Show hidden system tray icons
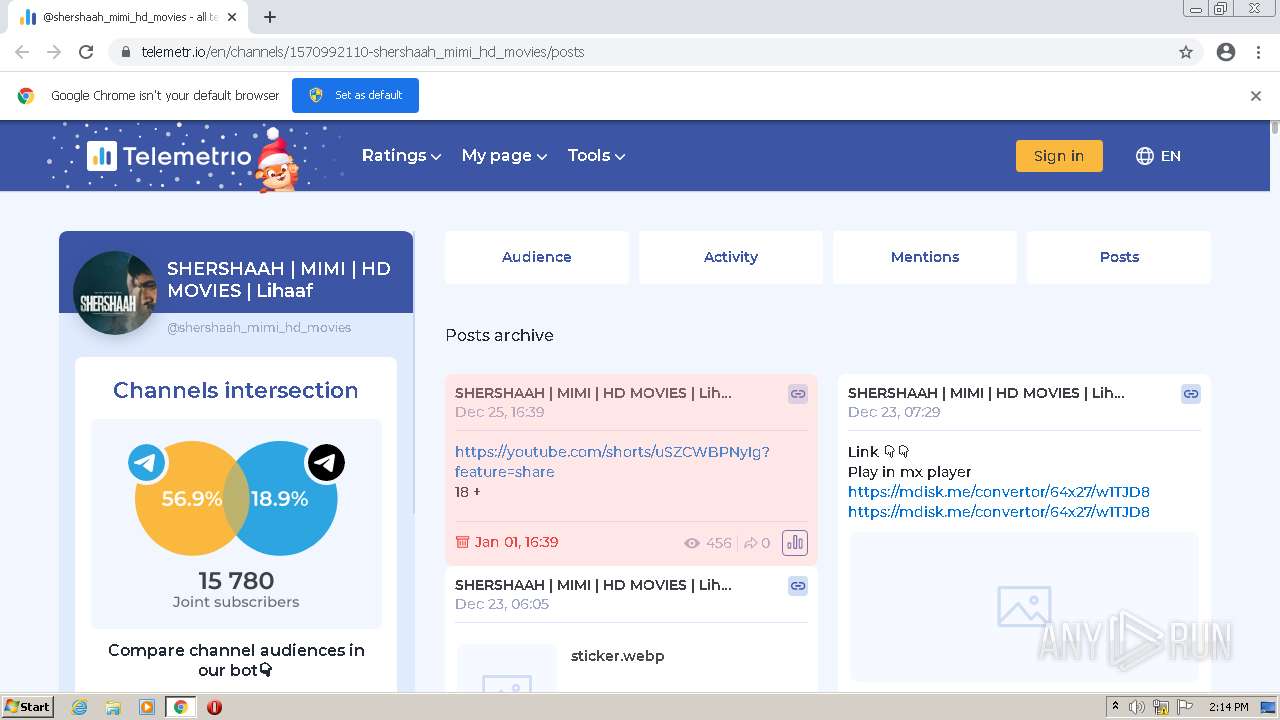The image size is (1280, 720). click(x=1115, y=707)
